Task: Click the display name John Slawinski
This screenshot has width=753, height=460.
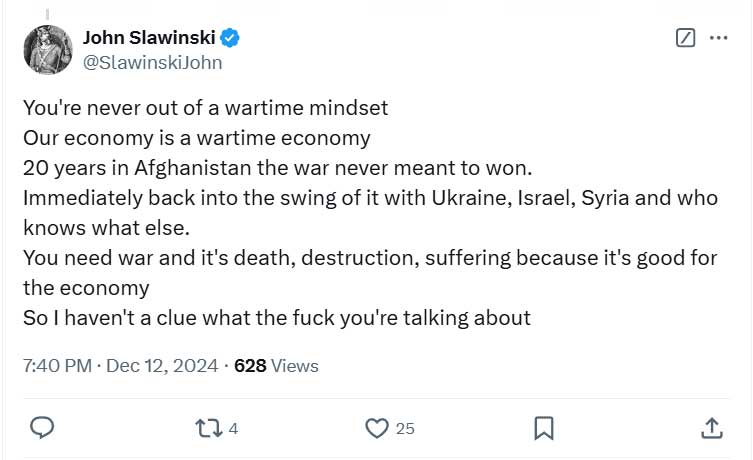Action: (x=151, y=39)
